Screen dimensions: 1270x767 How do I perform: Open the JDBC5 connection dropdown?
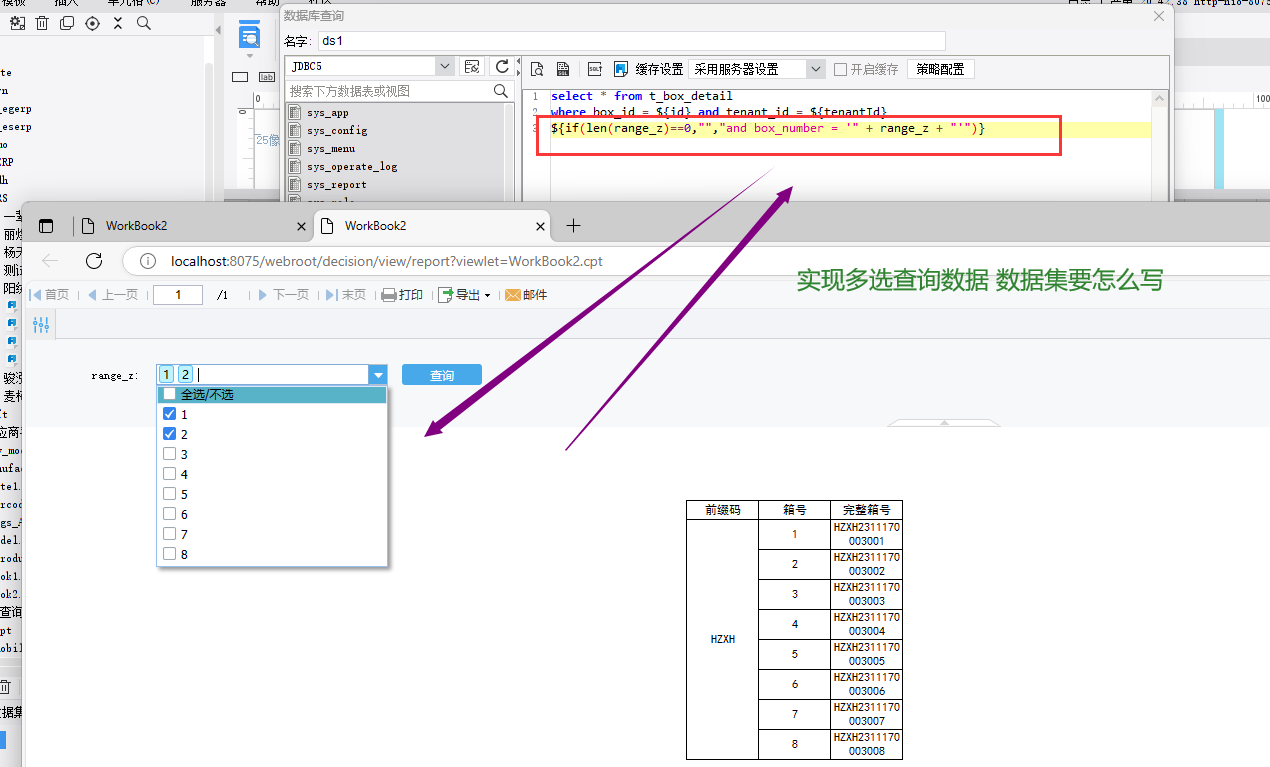[445, 66]
